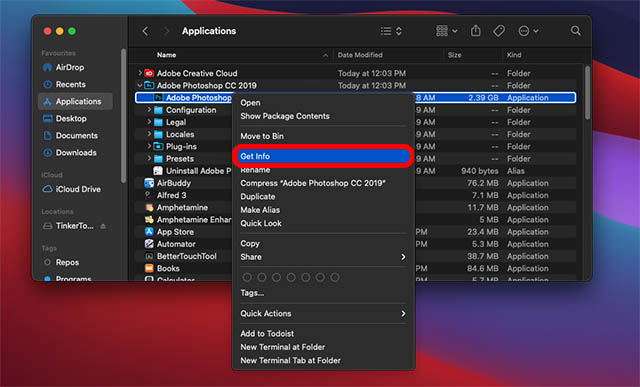This screenshot has height=387, width=640.
Task: Open the list view switcher
Action: tap(391, 31)
